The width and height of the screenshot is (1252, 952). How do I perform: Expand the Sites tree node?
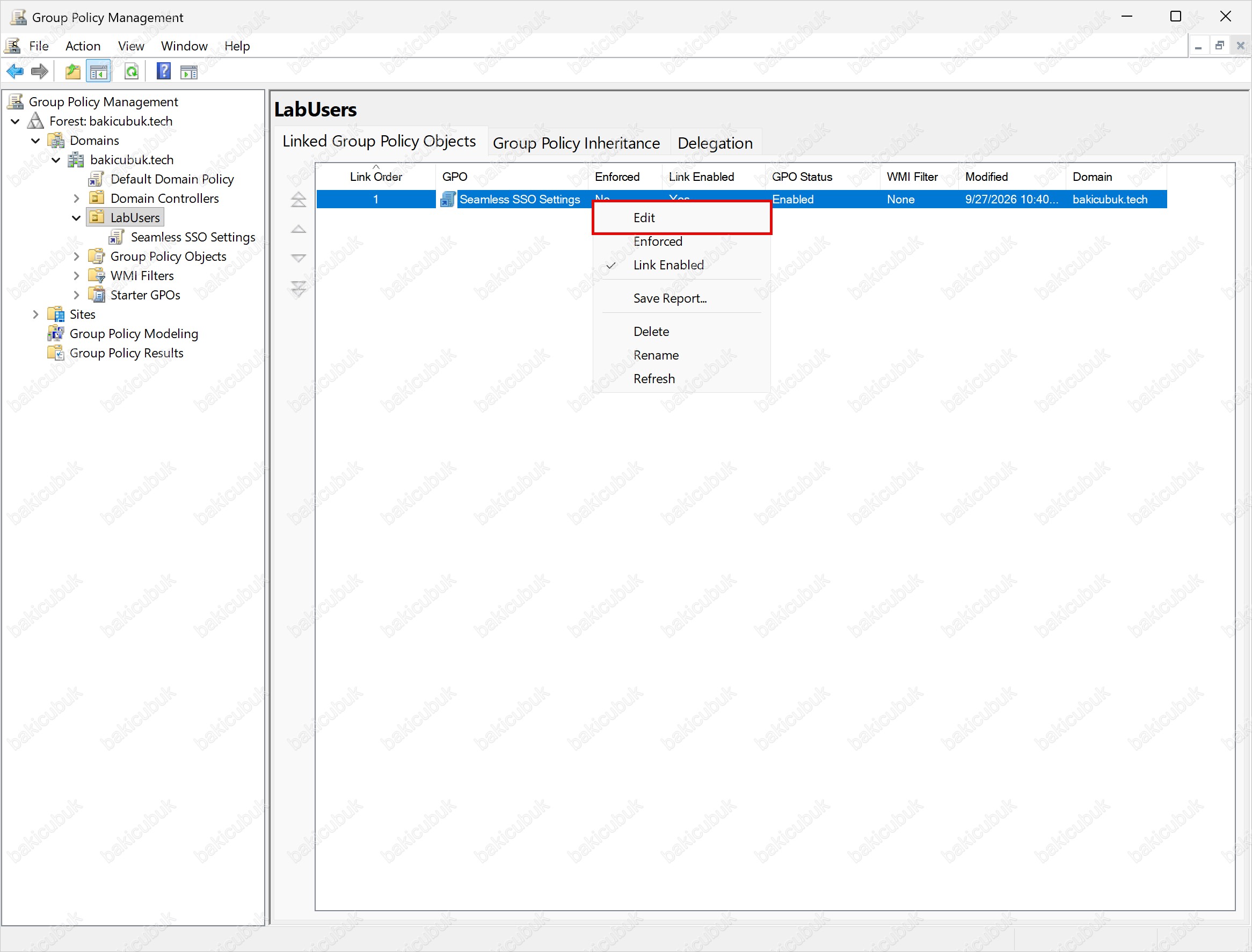[x=36, y=314]
